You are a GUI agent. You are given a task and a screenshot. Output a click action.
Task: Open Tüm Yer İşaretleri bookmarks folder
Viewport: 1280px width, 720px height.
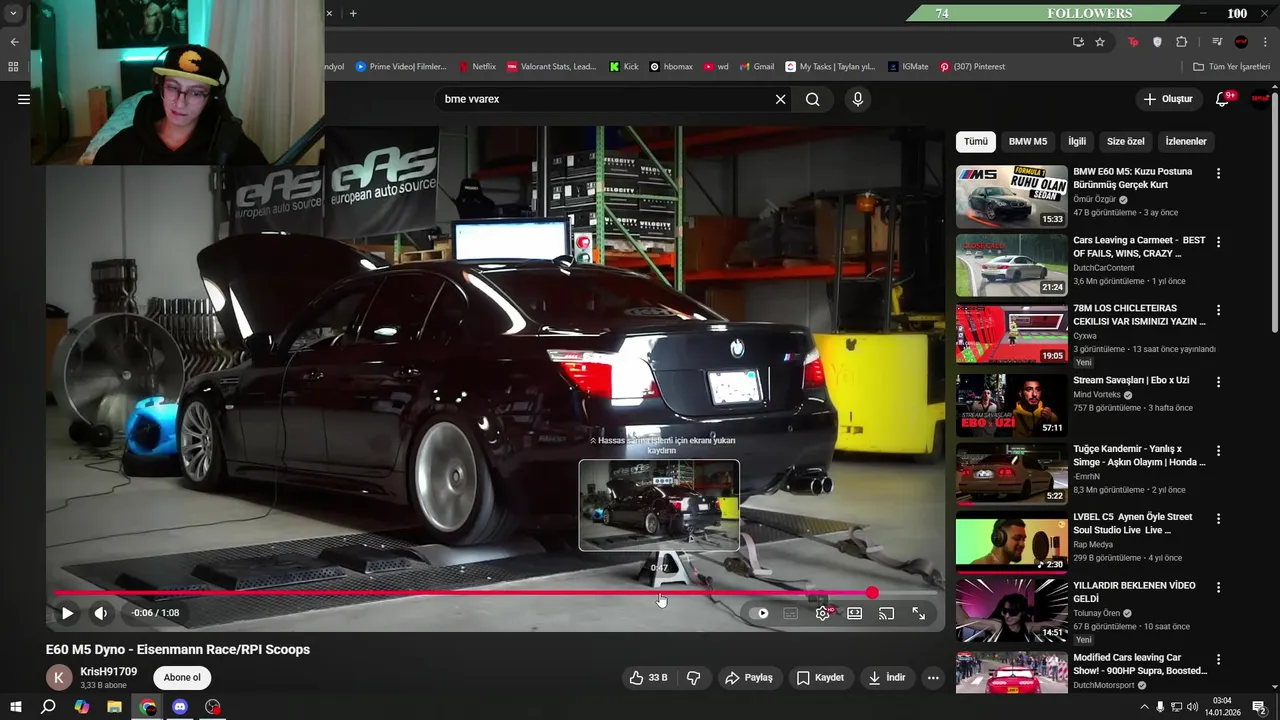click(1231, 67)
